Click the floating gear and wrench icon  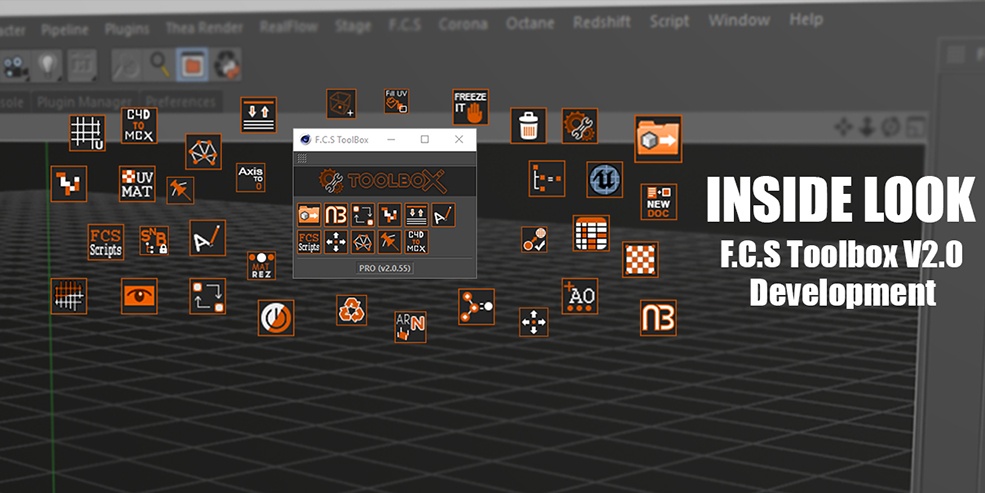tap(579, 126)
